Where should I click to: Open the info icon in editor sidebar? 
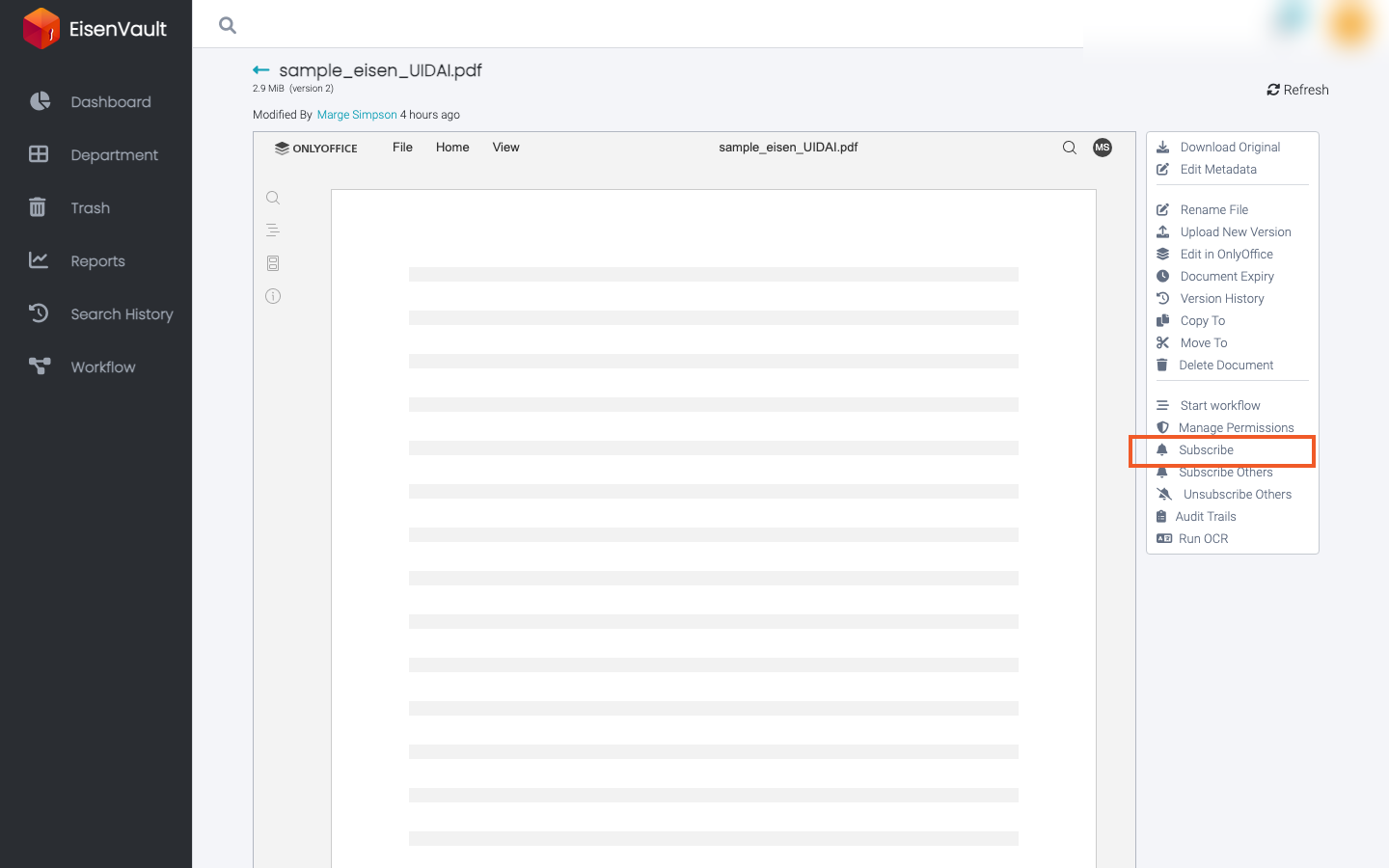[273, 296]
